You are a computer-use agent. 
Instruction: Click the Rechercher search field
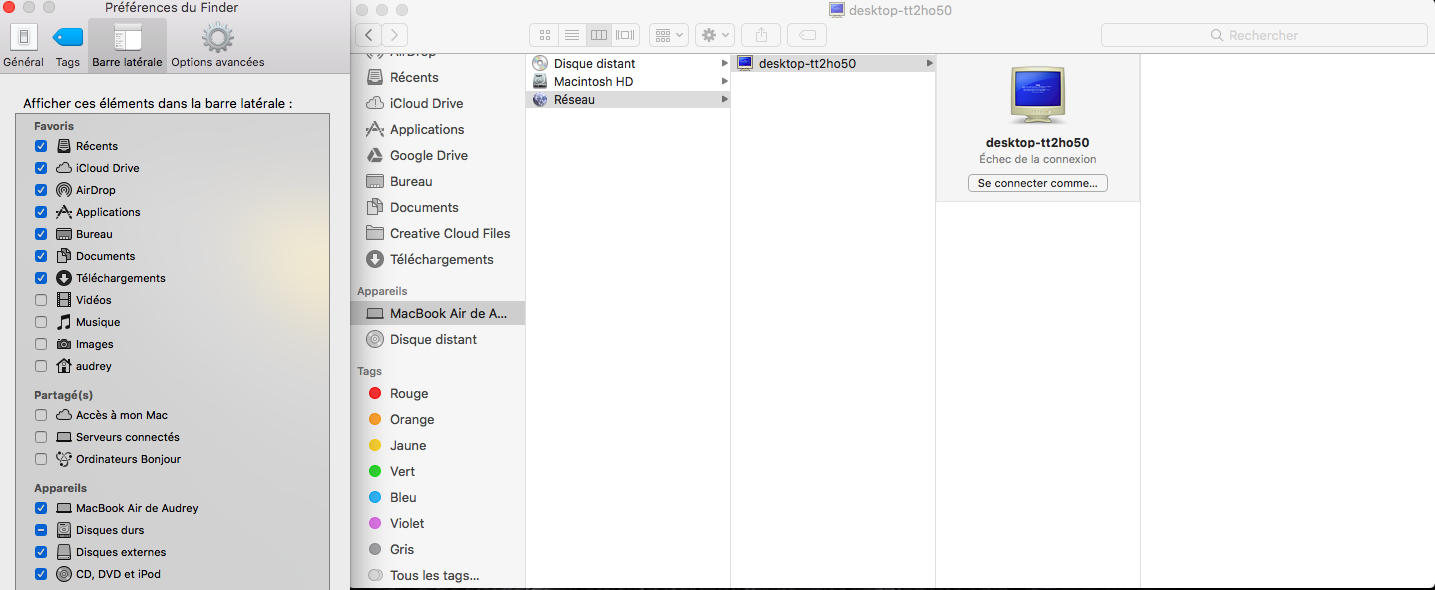click(x=1264, y=35)
